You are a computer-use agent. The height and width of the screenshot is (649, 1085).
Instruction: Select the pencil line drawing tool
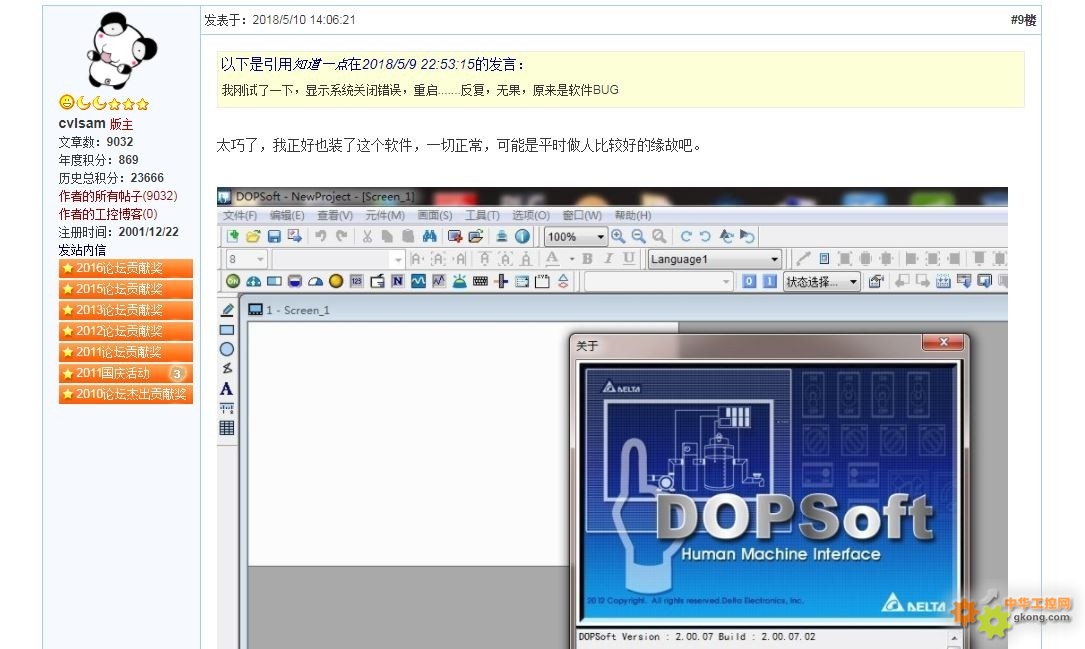[x=227, y=310]
